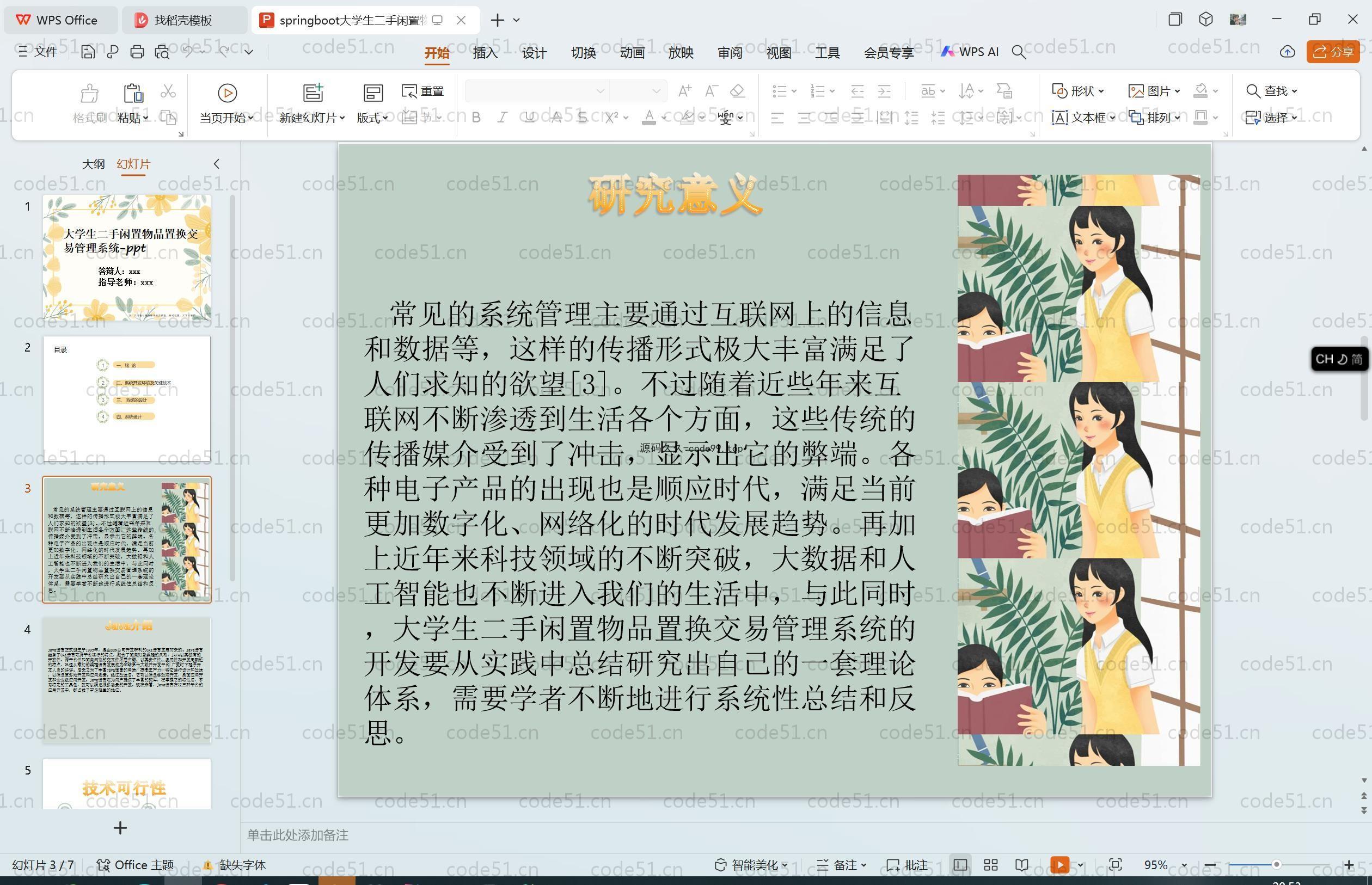Toggle Bold formatting
Image resolution: width=1372 pixels, height=885 pixels.
coord(476,118)
